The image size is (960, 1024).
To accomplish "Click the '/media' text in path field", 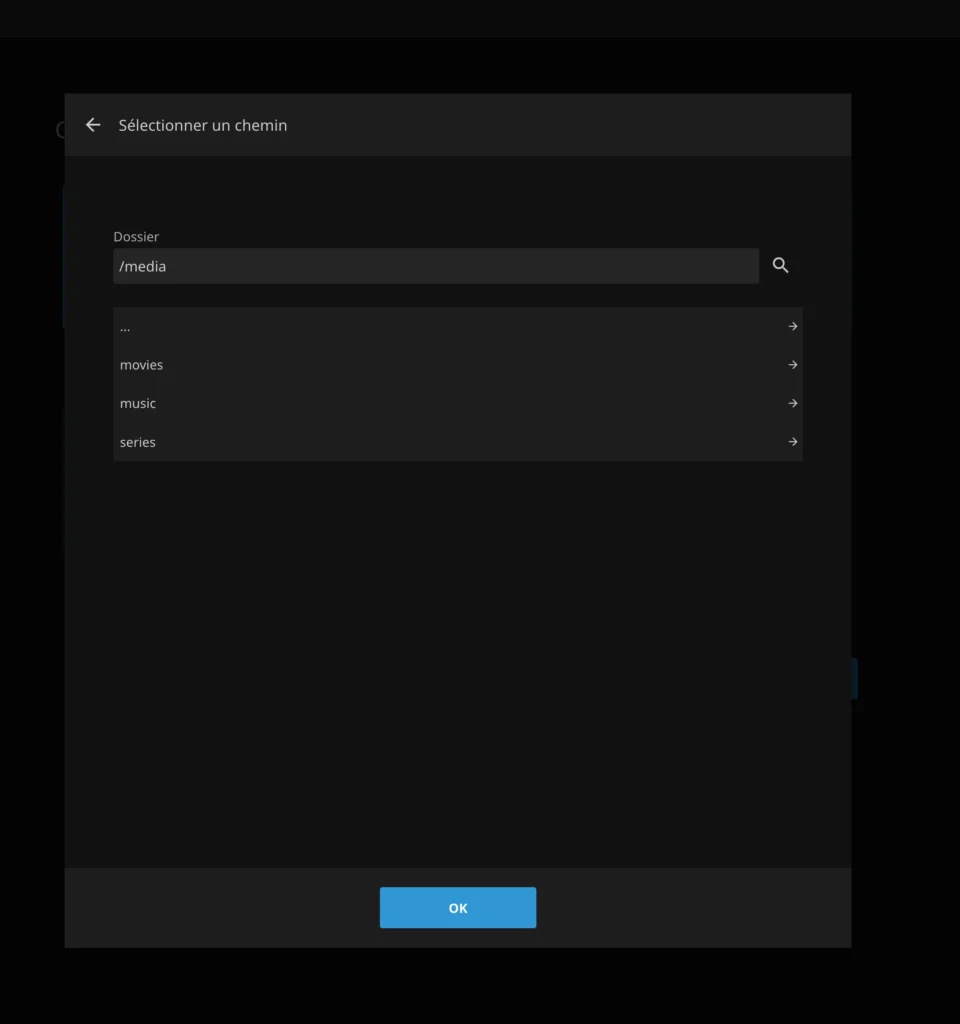I will [143, 266].
